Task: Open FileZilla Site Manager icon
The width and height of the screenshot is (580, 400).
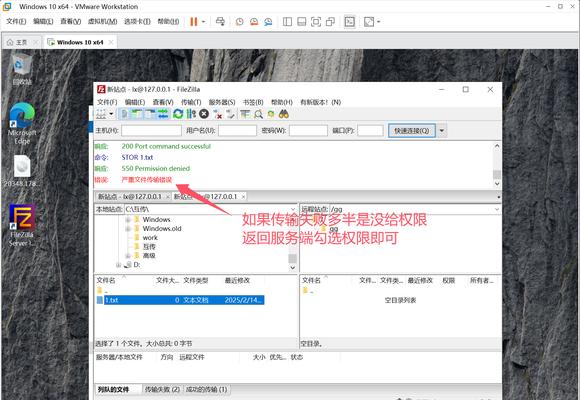Action: (x=101, y=114)
